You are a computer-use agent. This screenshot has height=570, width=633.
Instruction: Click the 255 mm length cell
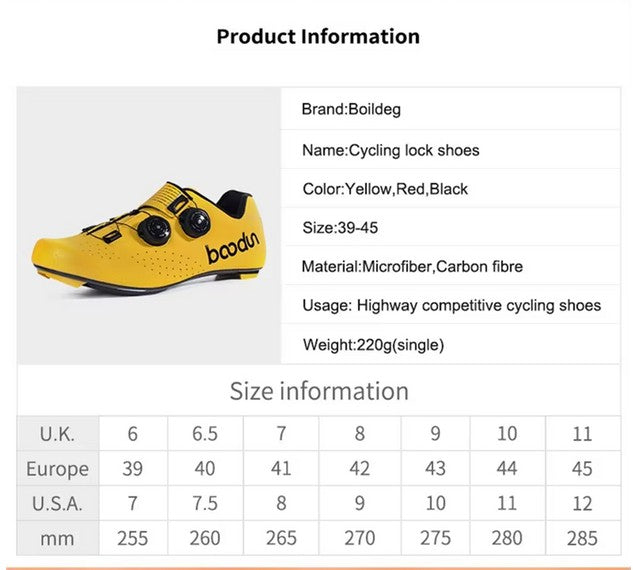(x=132, y=538)
